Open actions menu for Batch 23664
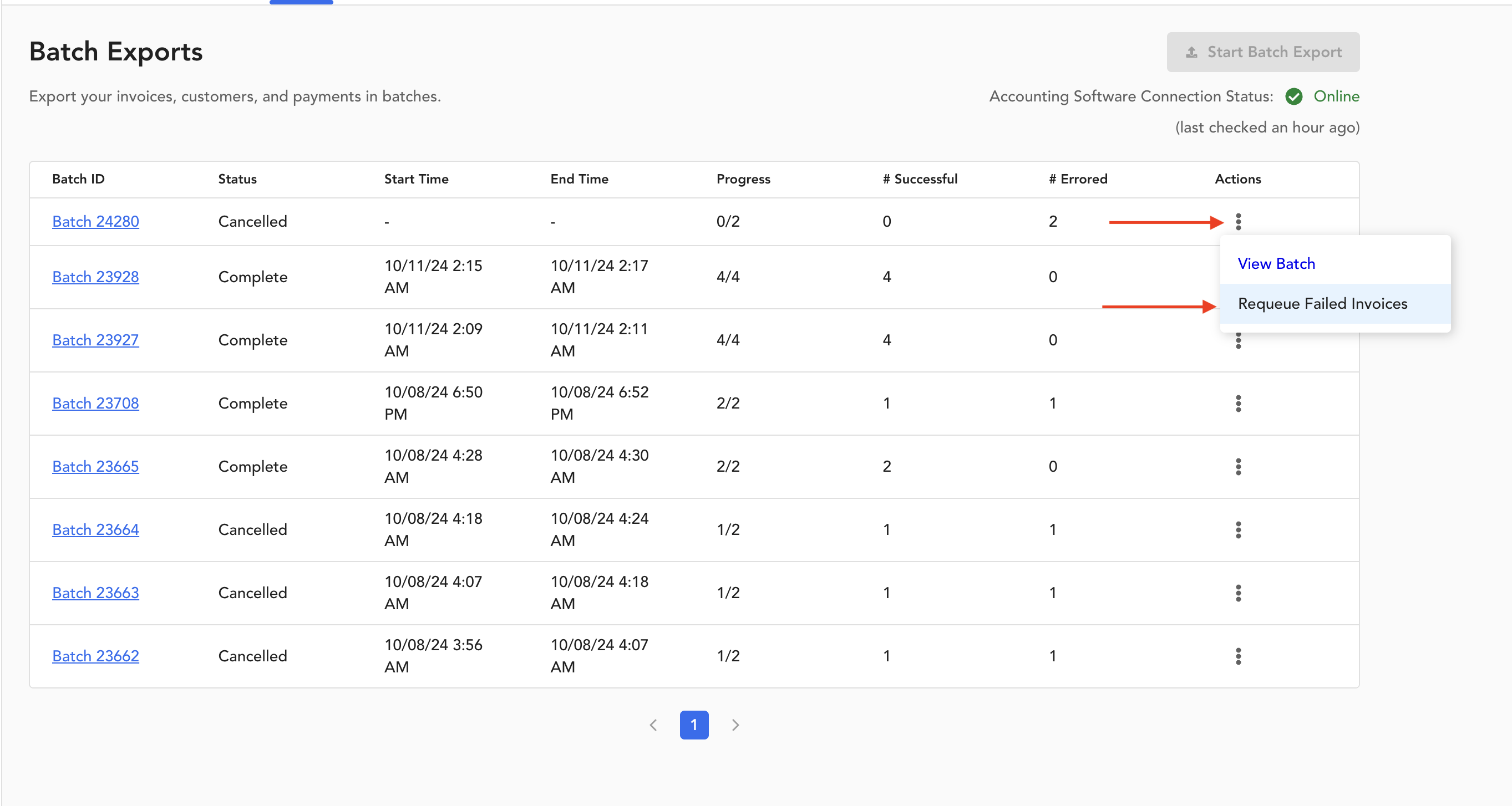This screenshot has width=1512, height=806. (x=1238, y=530)
